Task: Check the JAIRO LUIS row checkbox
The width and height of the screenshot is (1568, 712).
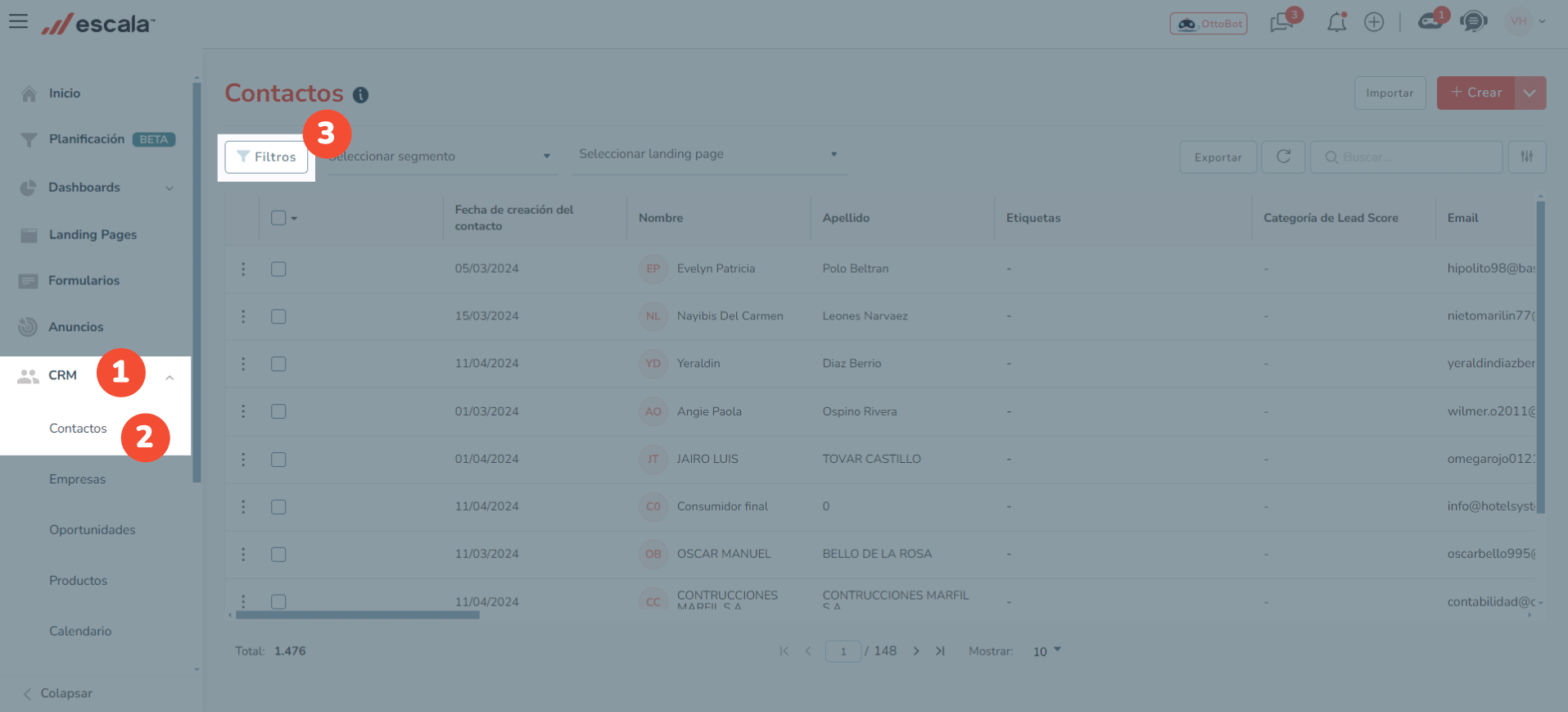Action: 278,460
